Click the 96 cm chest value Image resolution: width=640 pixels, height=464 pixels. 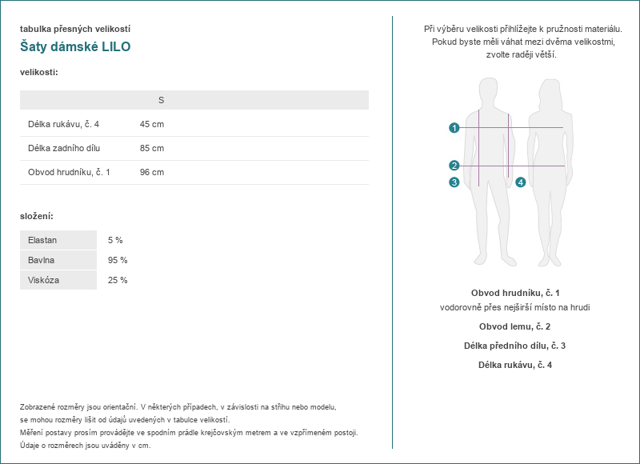click(x=152, y=172)
